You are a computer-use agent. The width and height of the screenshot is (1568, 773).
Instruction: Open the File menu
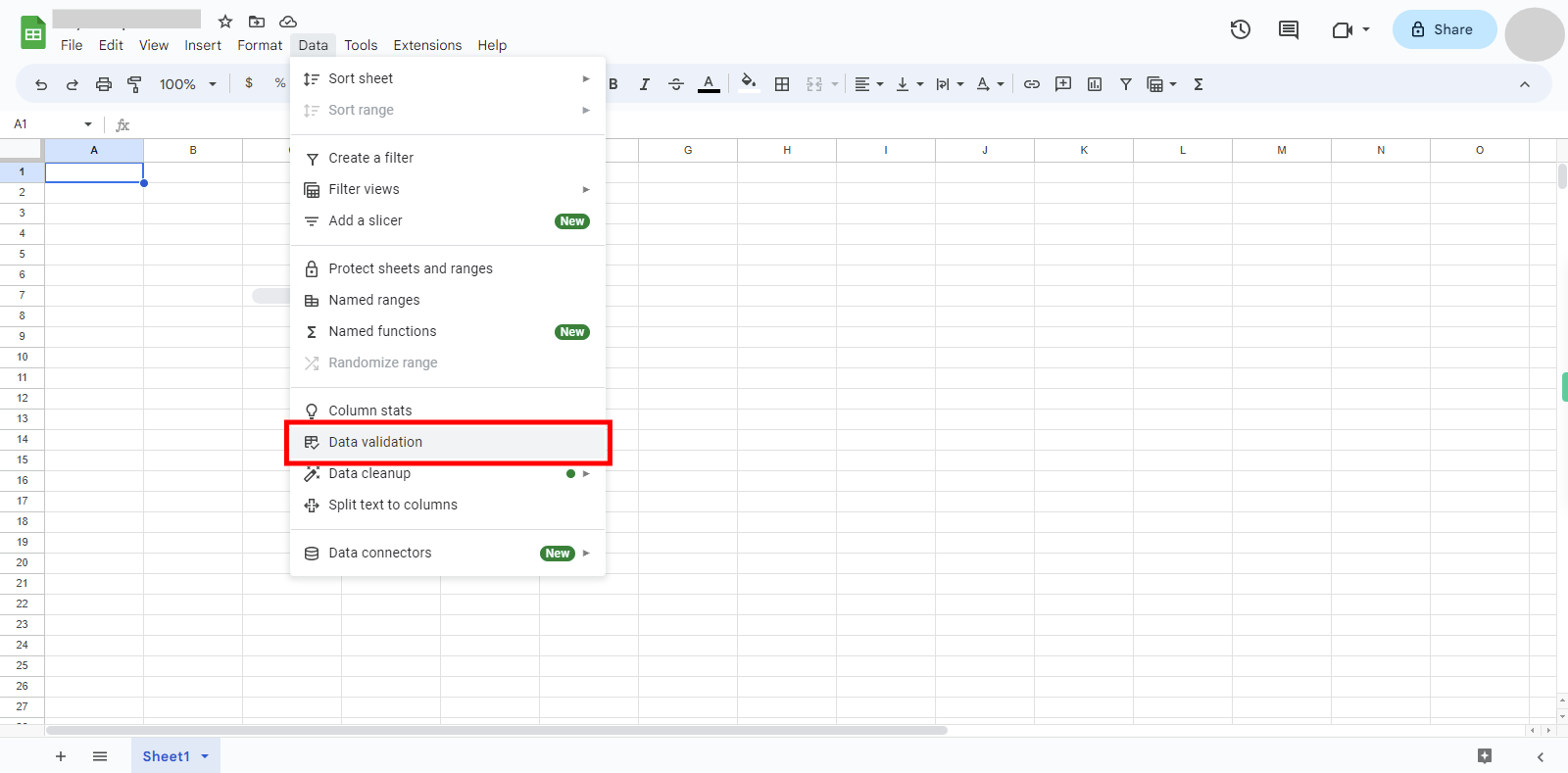tap(72, 45)
